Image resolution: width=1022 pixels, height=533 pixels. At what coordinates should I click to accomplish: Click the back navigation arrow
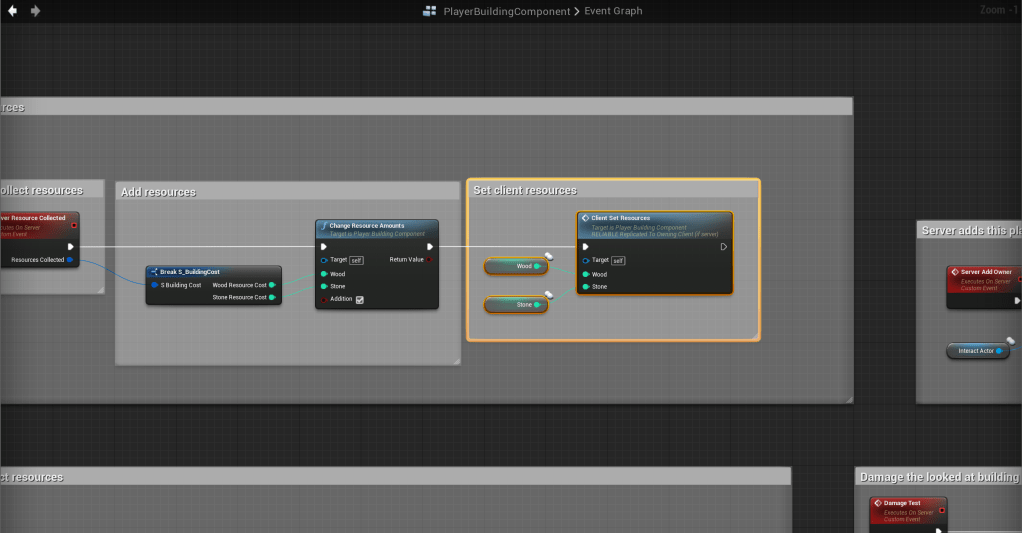(13, 11)
